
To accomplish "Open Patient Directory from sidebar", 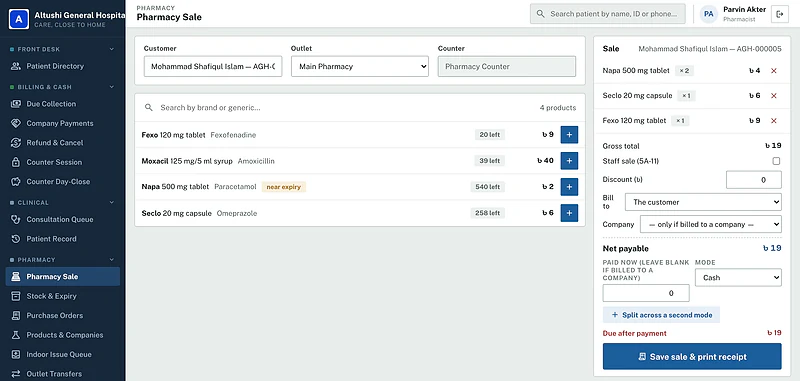I will click(x=63, y=66).
